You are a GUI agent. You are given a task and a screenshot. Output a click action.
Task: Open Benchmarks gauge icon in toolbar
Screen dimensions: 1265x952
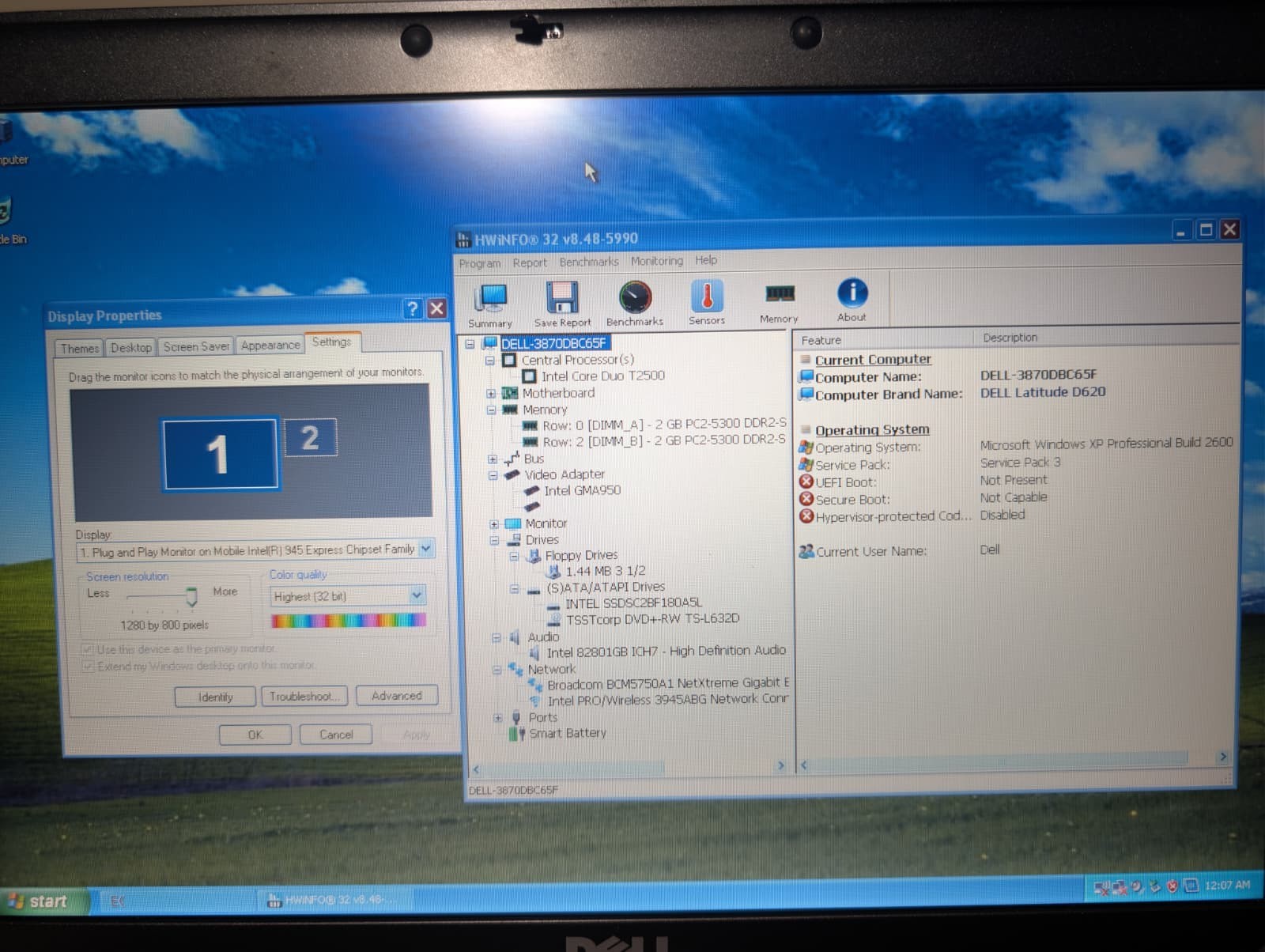pos(634,304)
